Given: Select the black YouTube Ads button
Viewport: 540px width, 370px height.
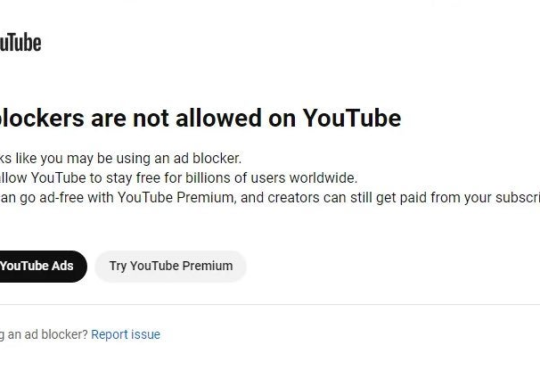Looking at the screenshot, I should 43,266.
